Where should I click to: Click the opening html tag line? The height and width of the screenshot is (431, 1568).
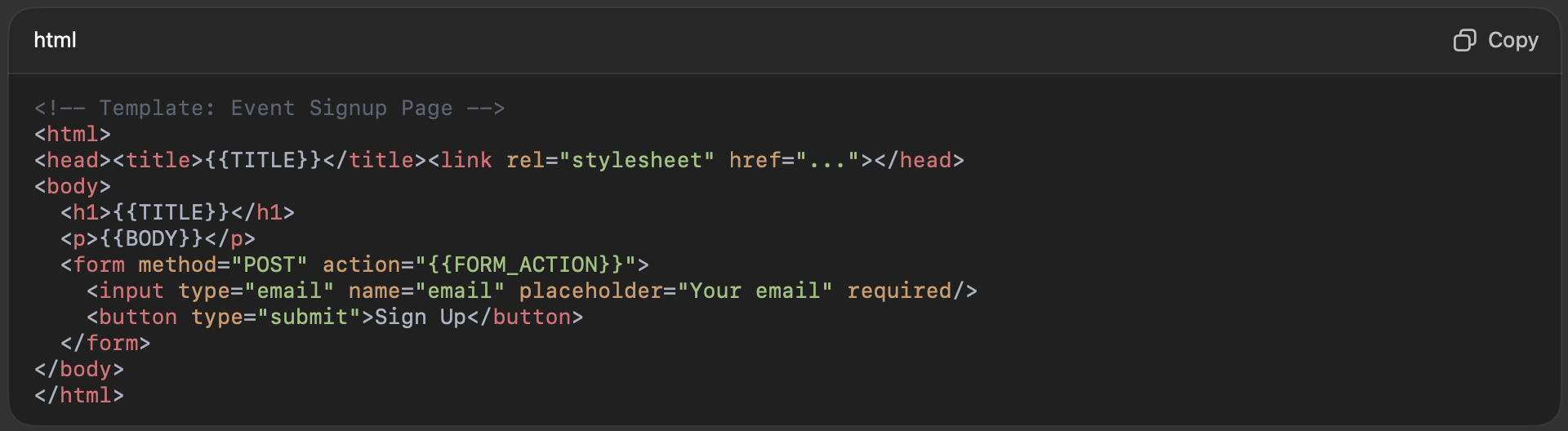click(73, 134)
